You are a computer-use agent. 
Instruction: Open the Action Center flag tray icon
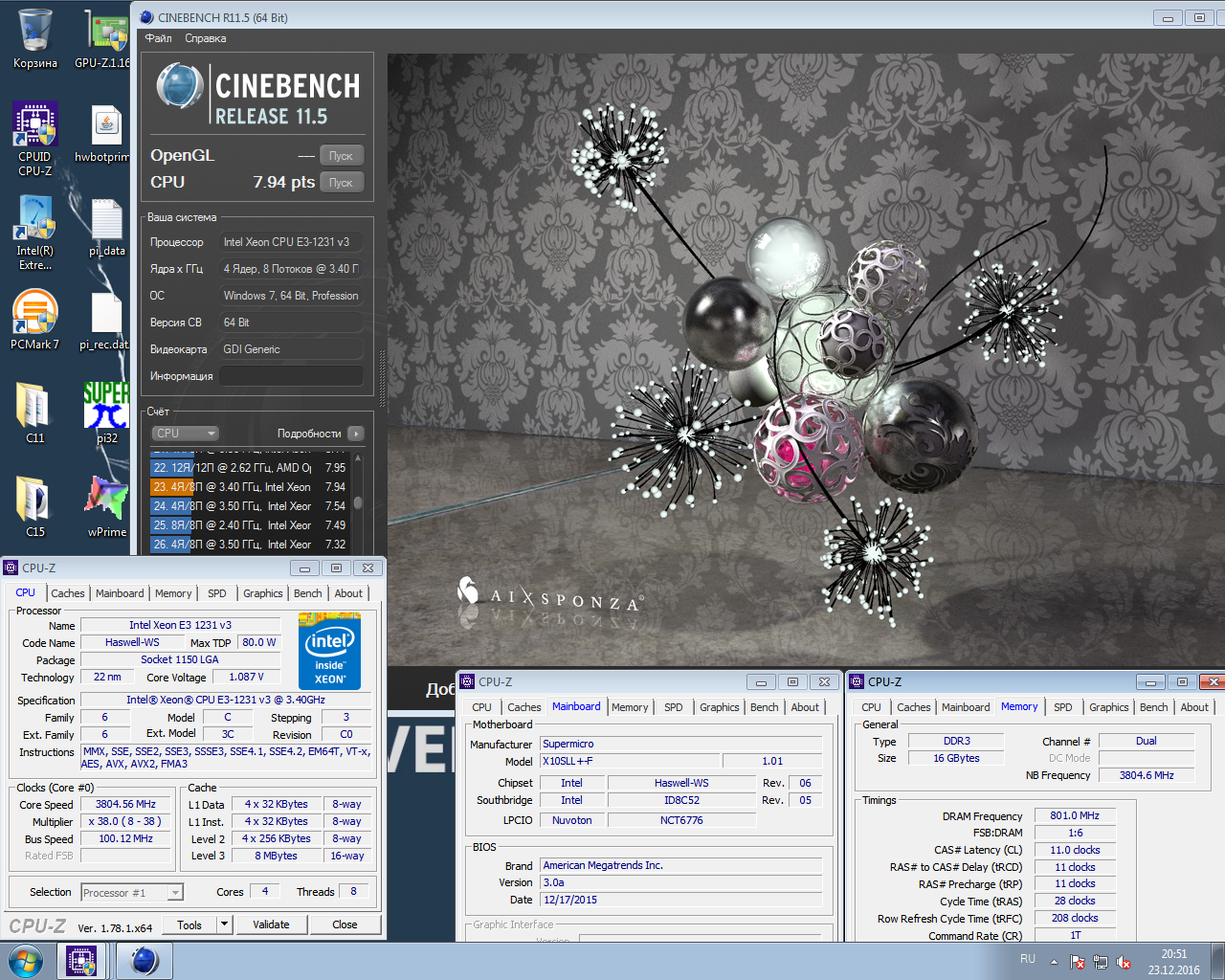coord(1078,962)
